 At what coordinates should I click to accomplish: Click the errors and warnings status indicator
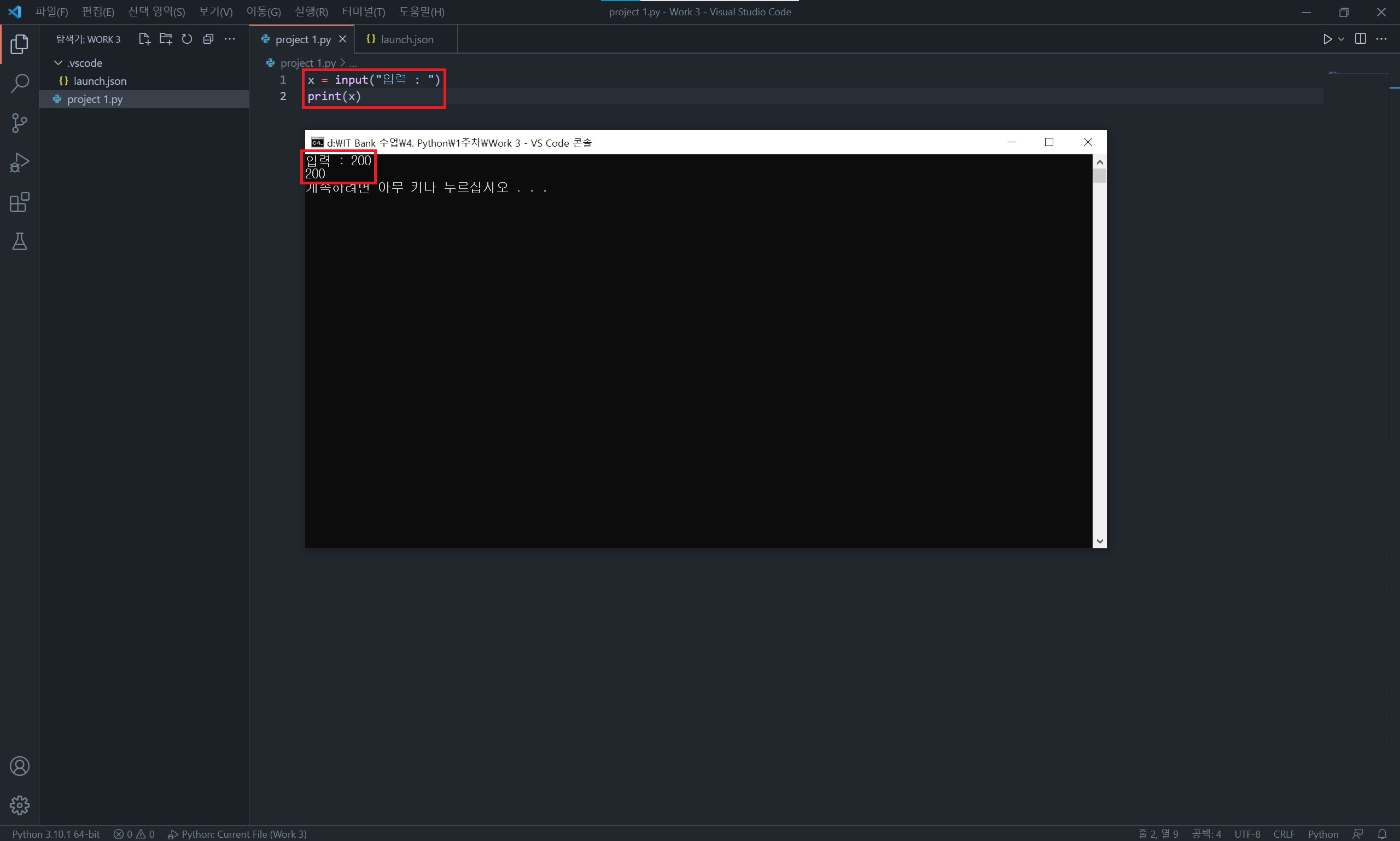pos(134,834)
